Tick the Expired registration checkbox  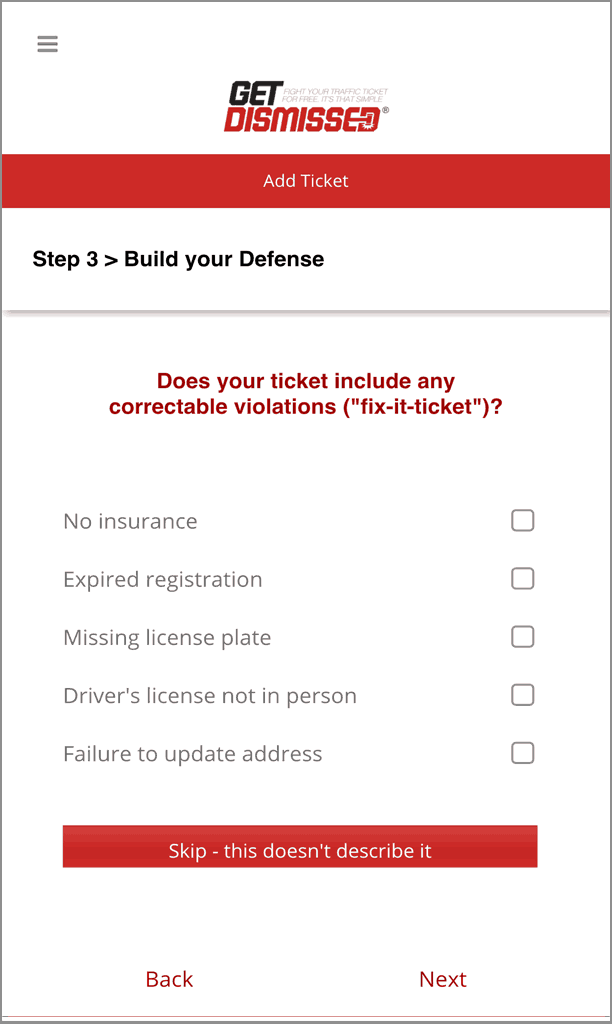[522, 579]
